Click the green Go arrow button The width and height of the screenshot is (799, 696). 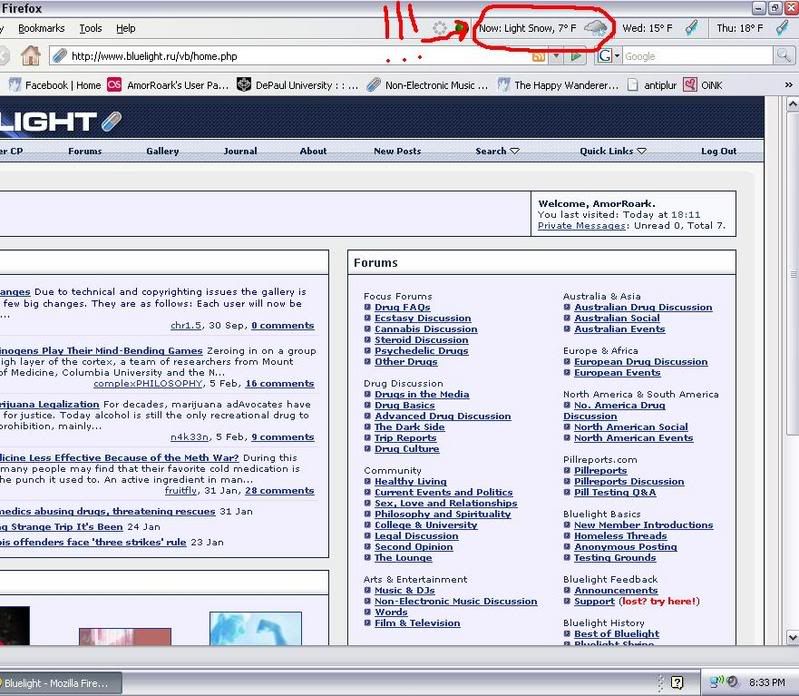(576, 56)
